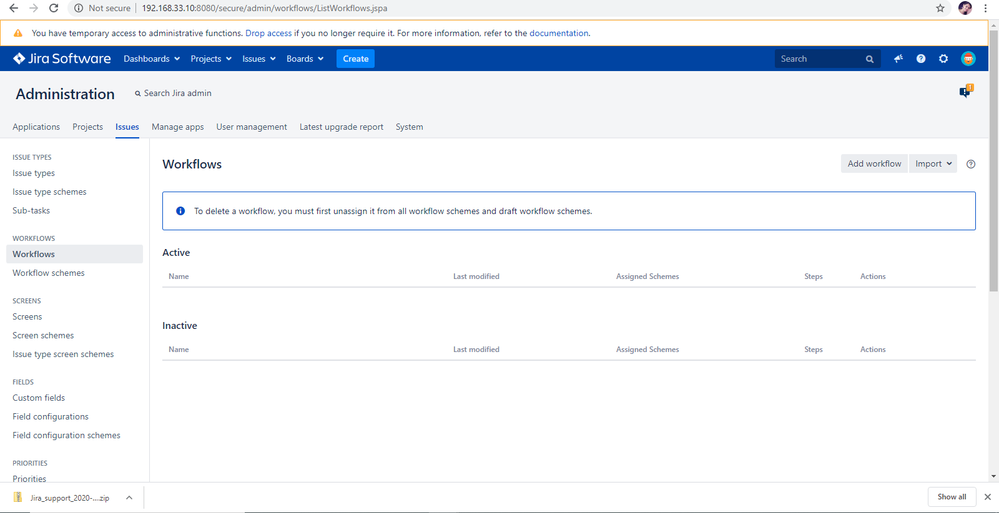Image resolution: width=999 pixels, height=513 pixels.
Task: Open Custom fields in sidebar
Action: [x=39, y=398]
